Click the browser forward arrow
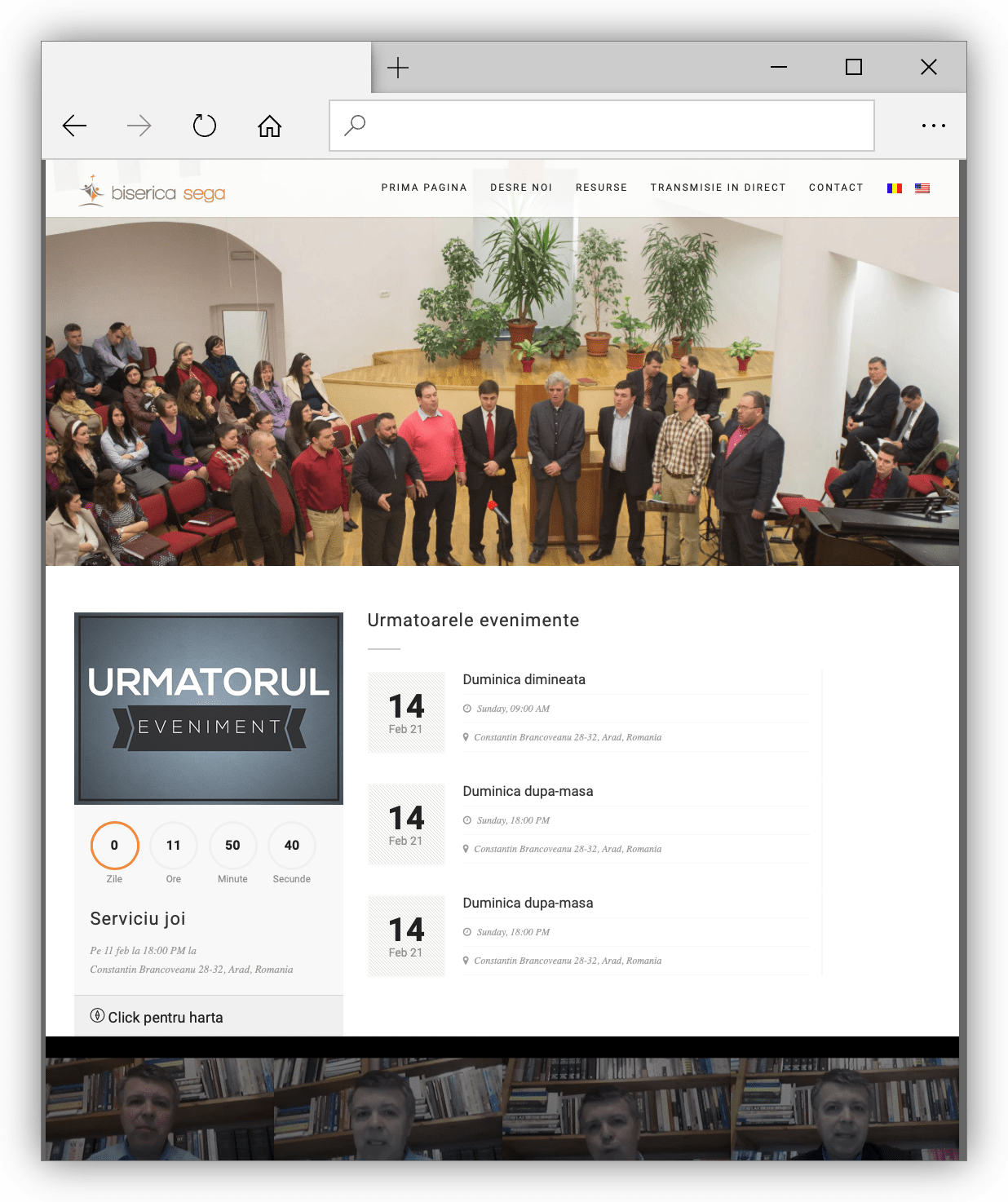 [x=139, y=126]
